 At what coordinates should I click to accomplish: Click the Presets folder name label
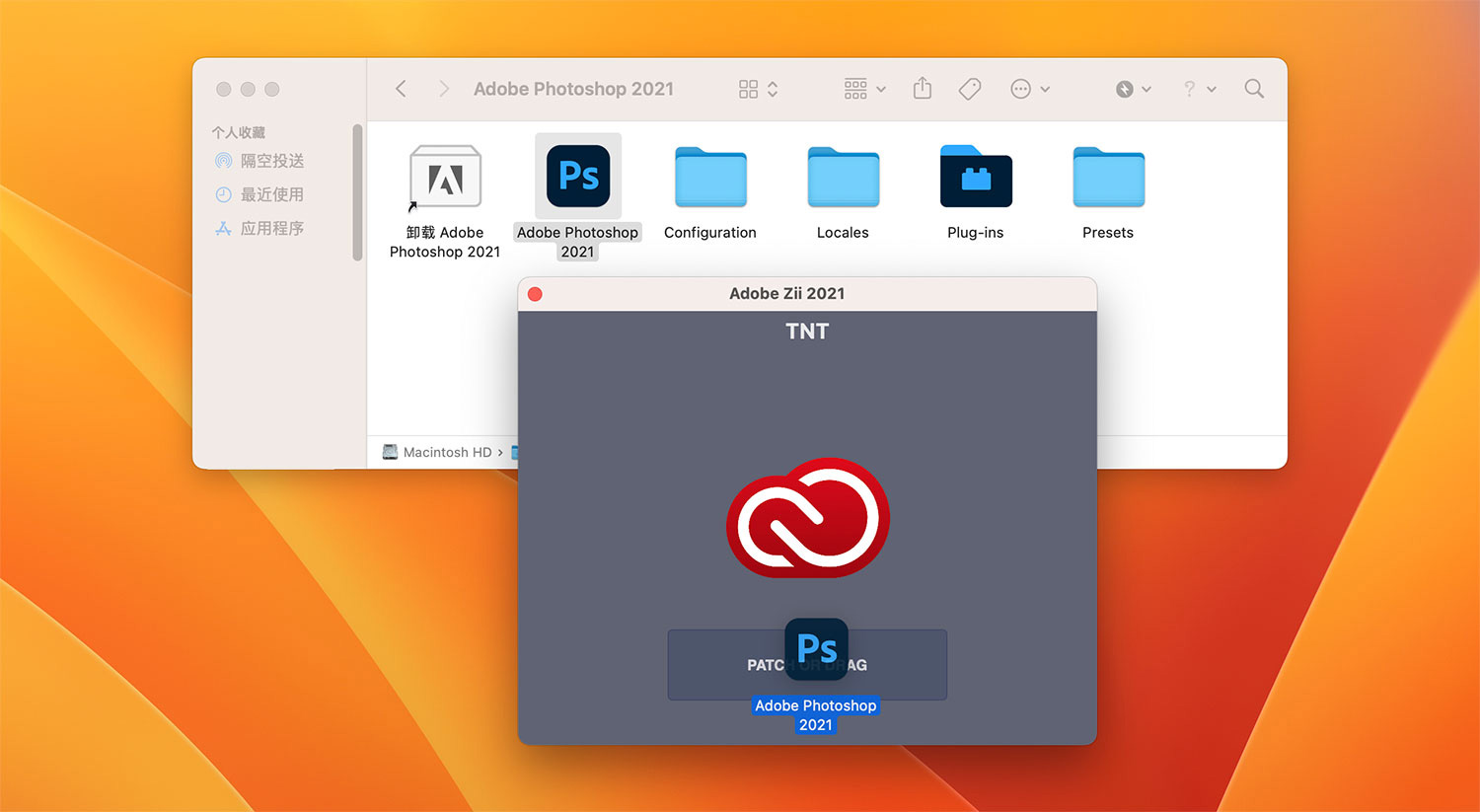pyautogui.click(x=1108, y=233)
